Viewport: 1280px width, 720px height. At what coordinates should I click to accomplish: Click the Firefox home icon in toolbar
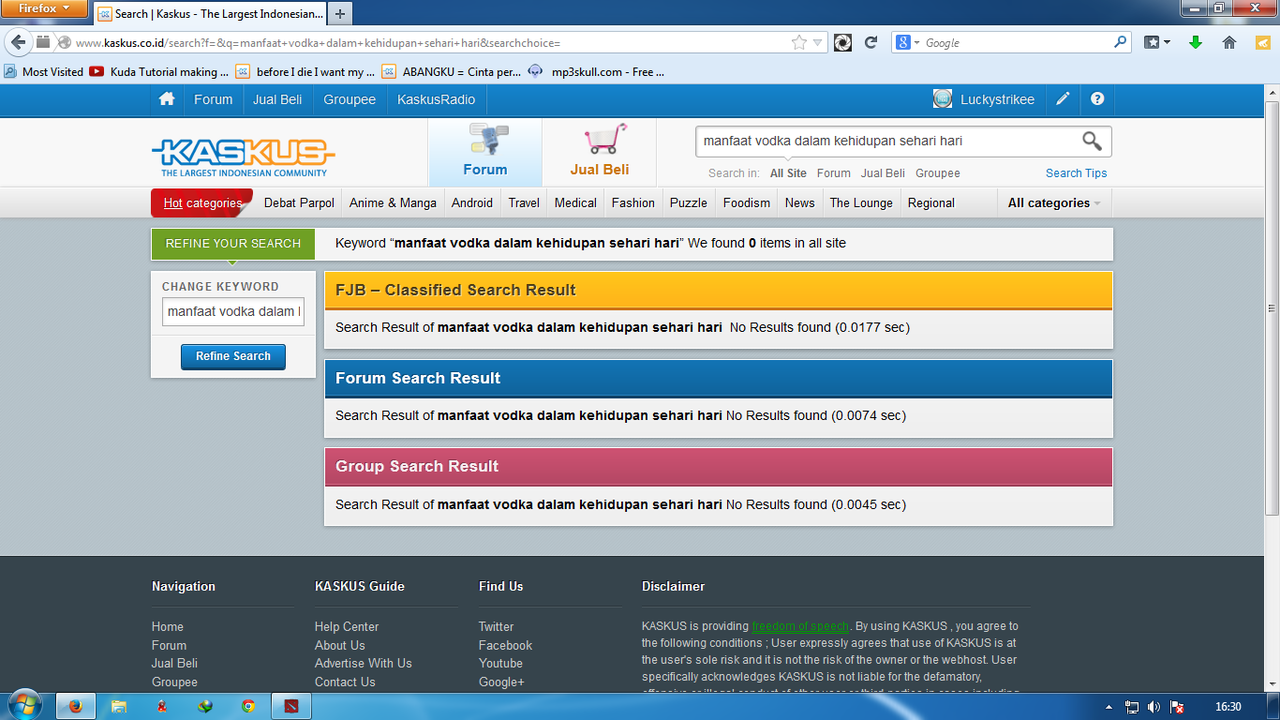(x=1230, y=42)
